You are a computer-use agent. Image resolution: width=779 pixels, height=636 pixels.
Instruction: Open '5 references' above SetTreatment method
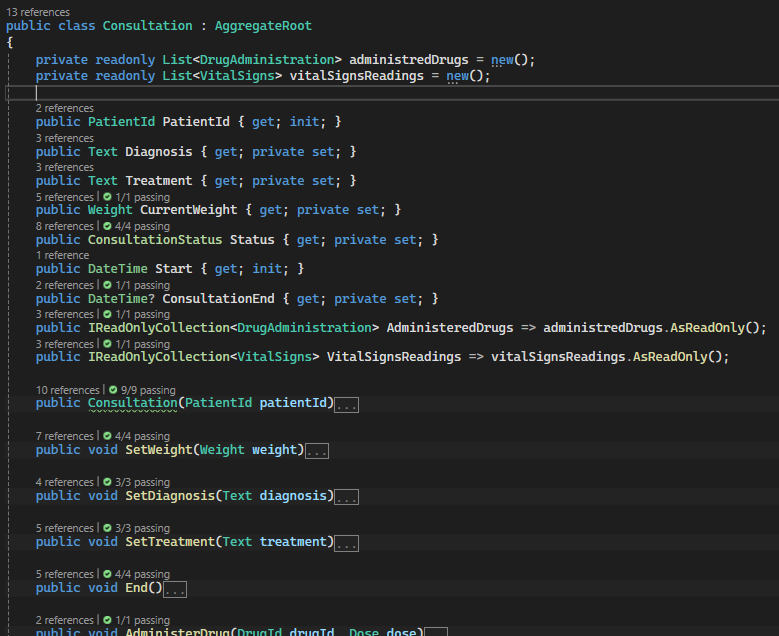65,528
